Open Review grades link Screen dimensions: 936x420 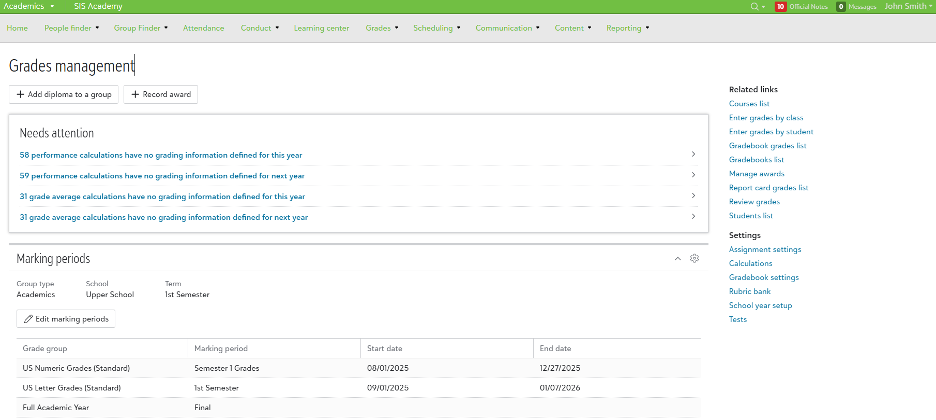pos(754,202)
